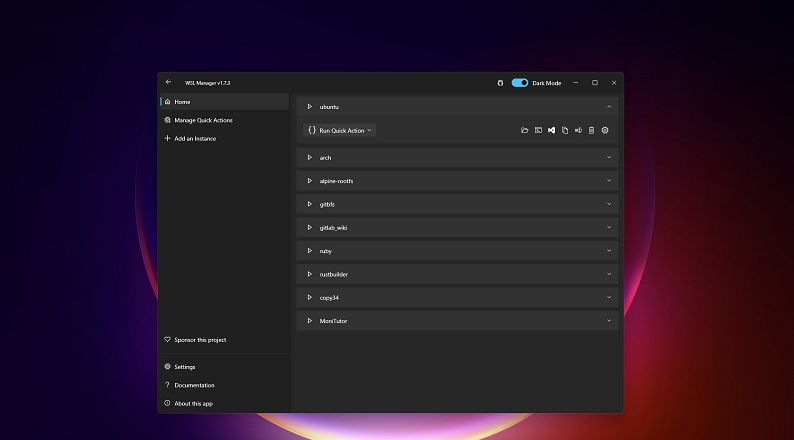Open the Run Quick Action dropdown
The height and width of the screenshot is (440, 794).
tap(339, 131)
